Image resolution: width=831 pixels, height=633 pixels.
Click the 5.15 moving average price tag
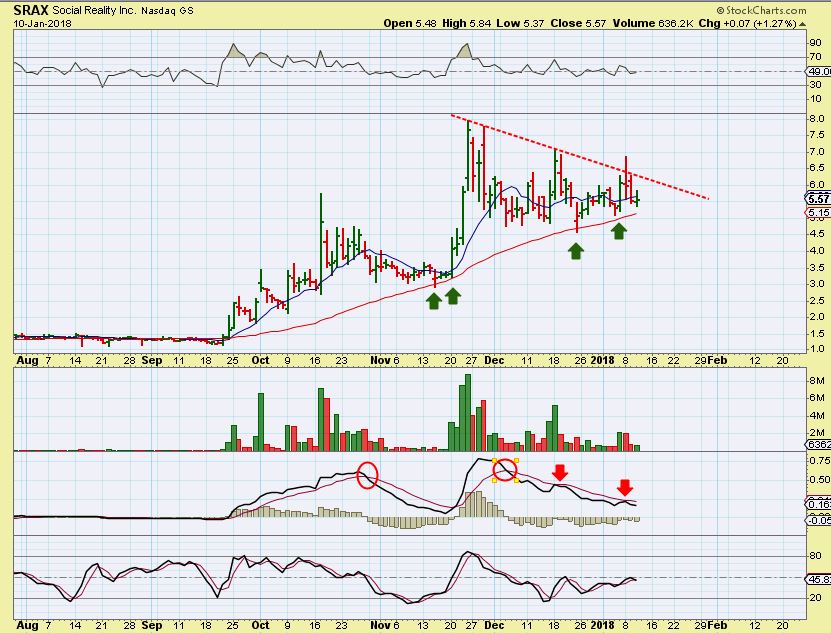818,213
